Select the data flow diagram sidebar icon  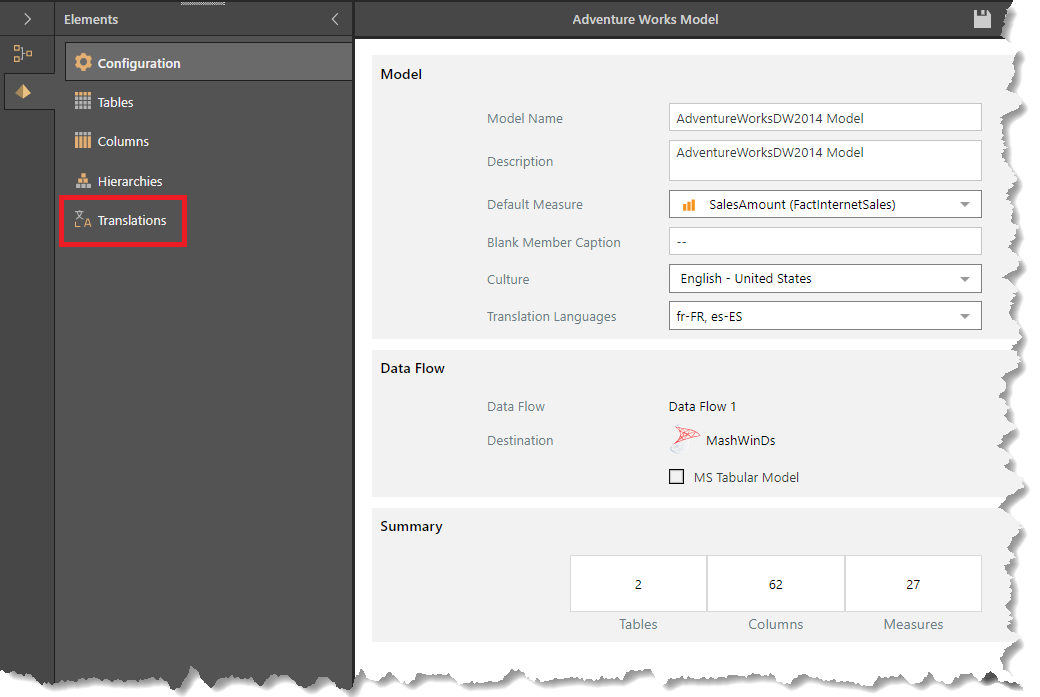(x=22, y=54)
